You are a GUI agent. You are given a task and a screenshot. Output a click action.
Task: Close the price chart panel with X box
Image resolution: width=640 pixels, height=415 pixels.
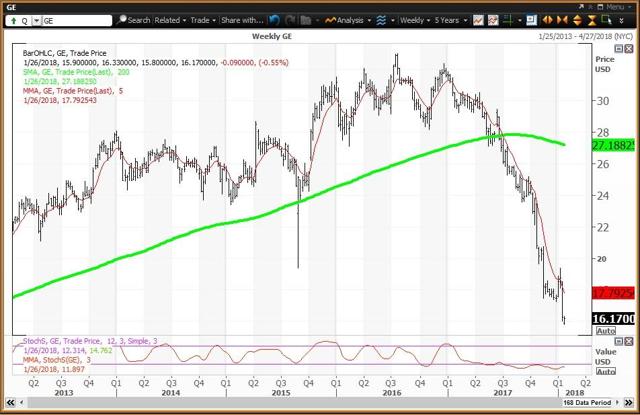coord(628,49)
